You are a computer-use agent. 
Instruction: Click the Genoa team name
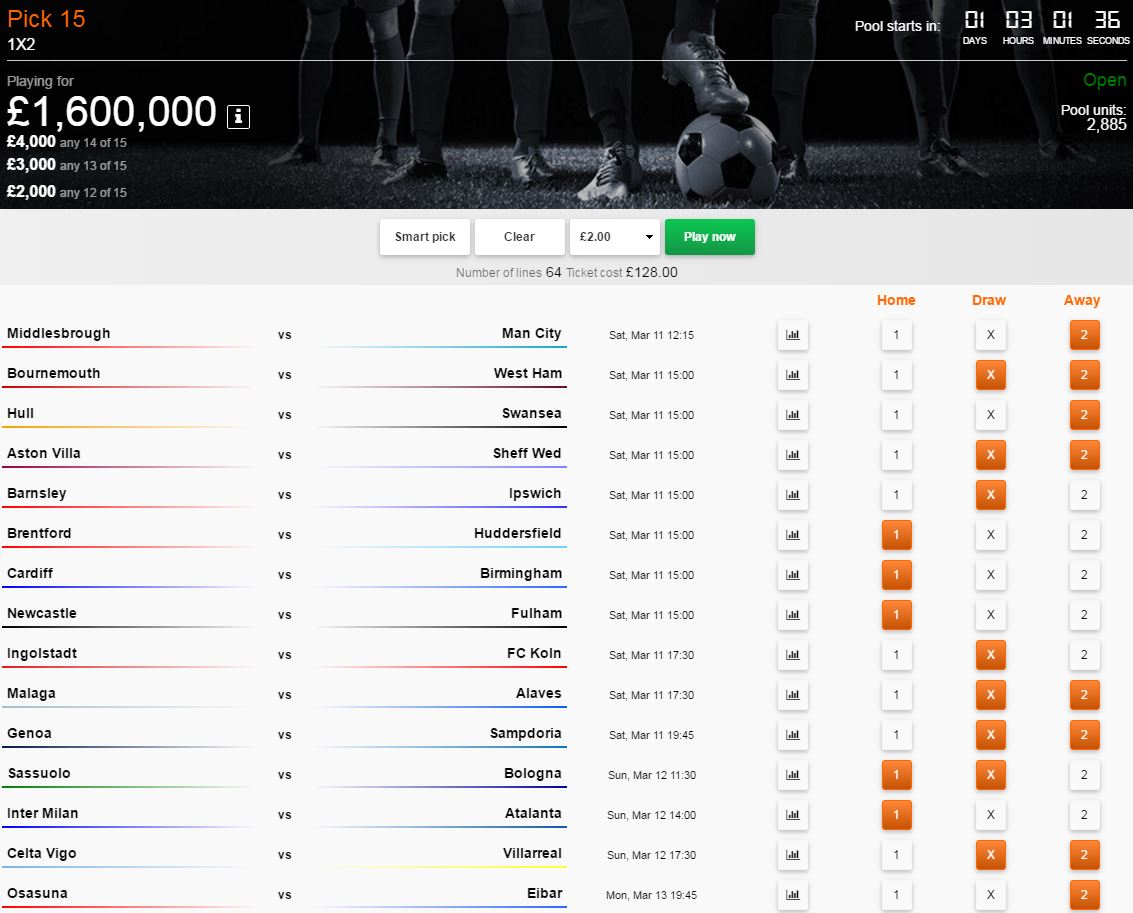pos(29,733)
